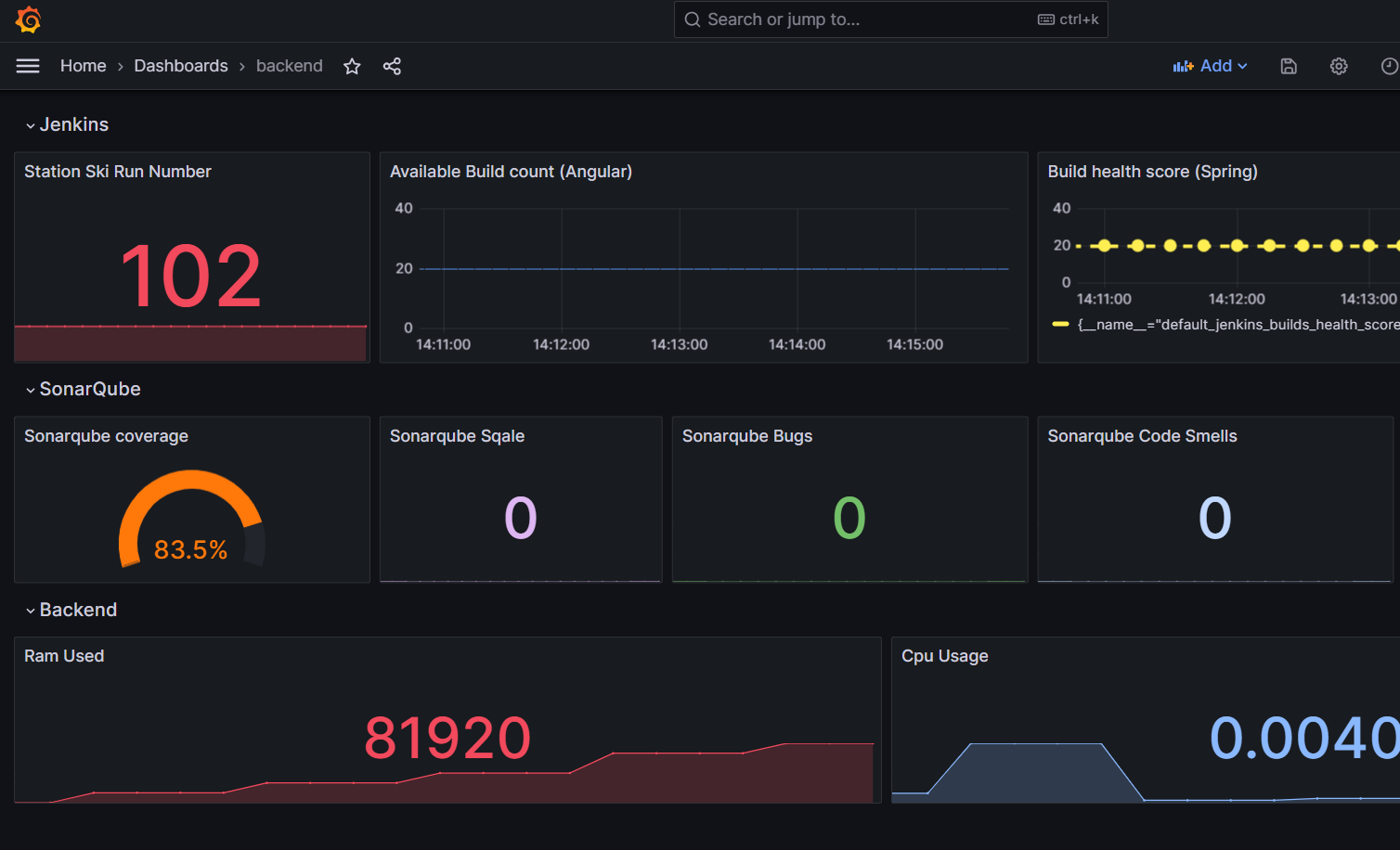
Task: Open Sonarqube Bugs panel title
Action: [747, 436]
